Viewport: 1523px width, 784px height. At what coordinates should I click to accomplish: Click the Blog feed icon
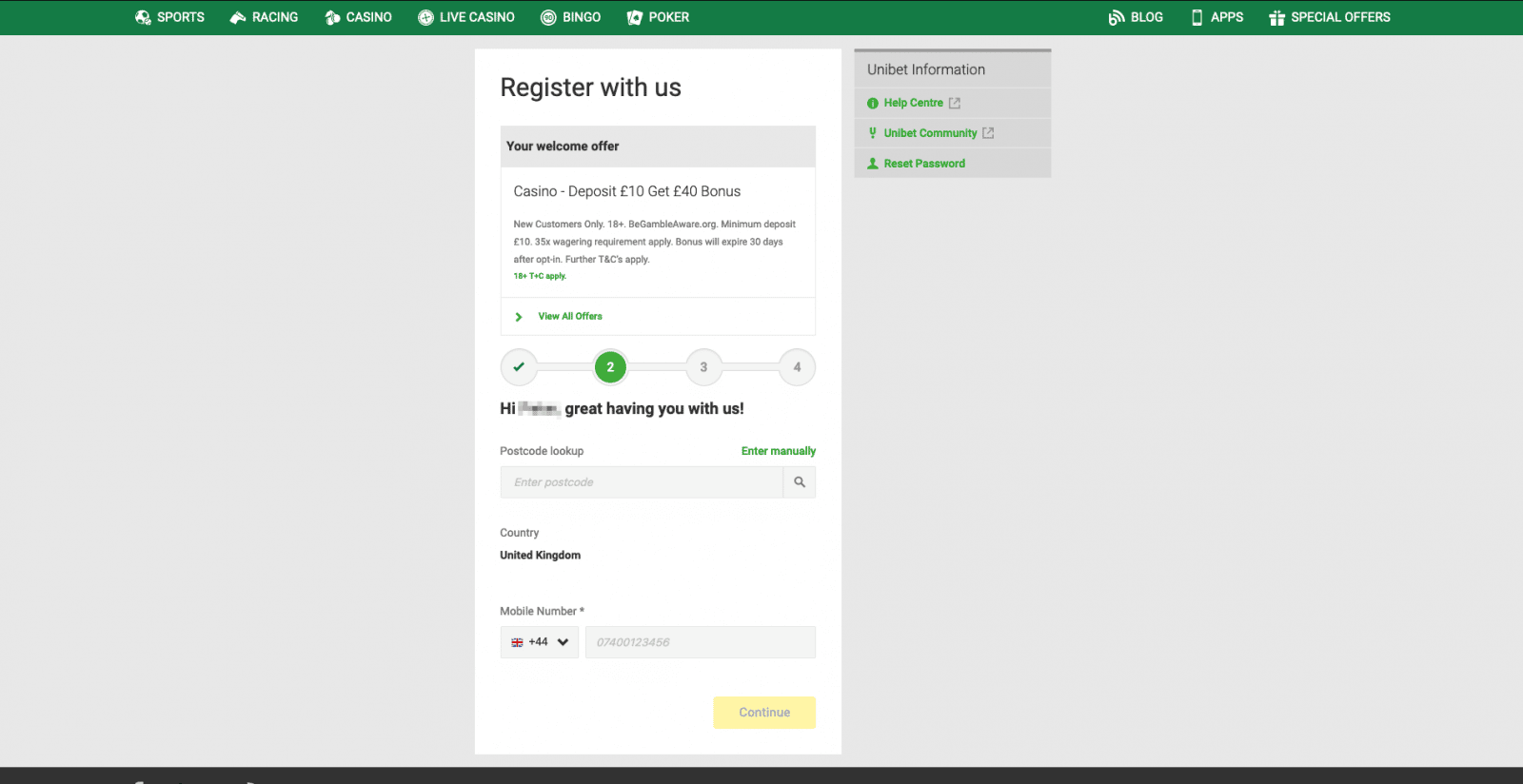[1117, 17]
